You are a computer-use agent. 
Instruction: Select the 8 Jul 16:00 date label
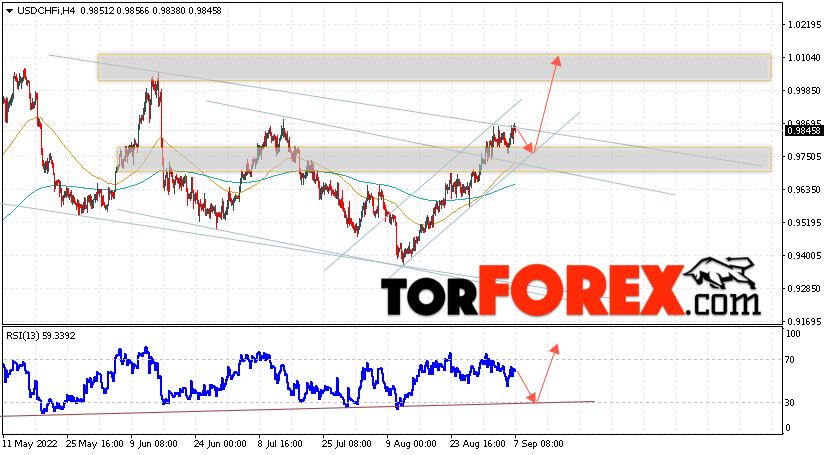coord(280,443)
